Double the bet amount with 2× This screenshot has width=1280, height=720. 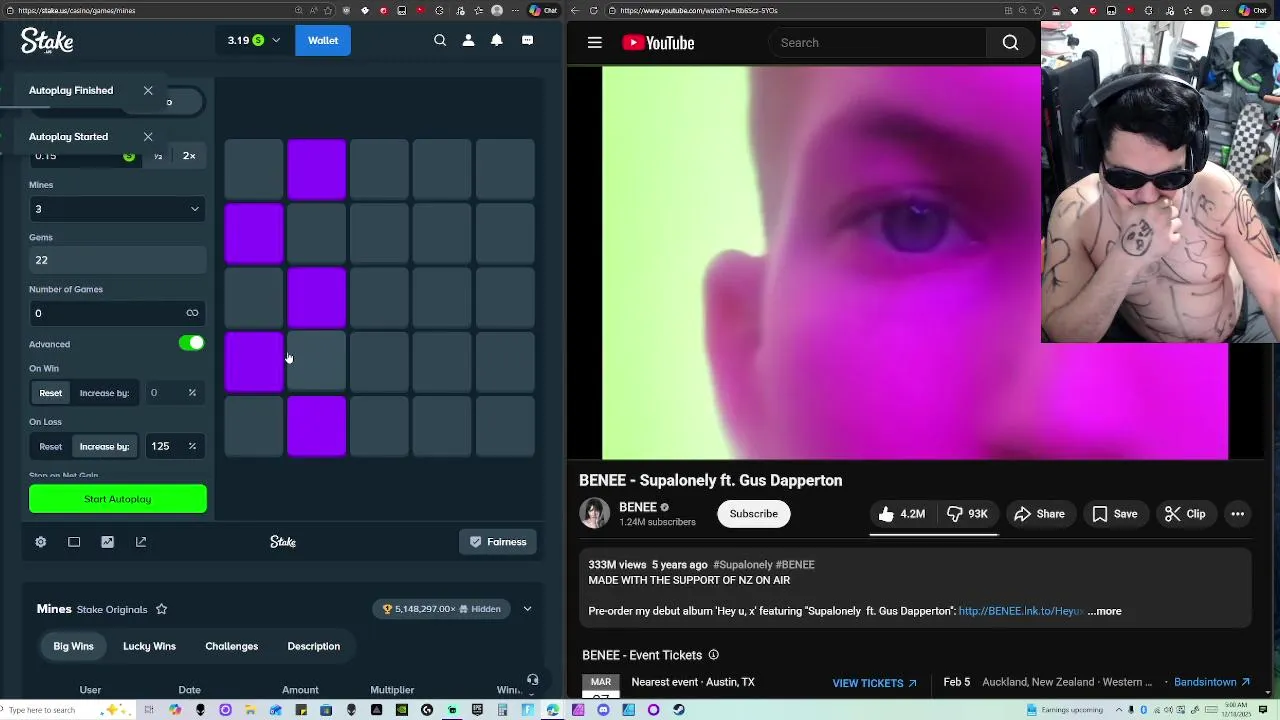189,156
